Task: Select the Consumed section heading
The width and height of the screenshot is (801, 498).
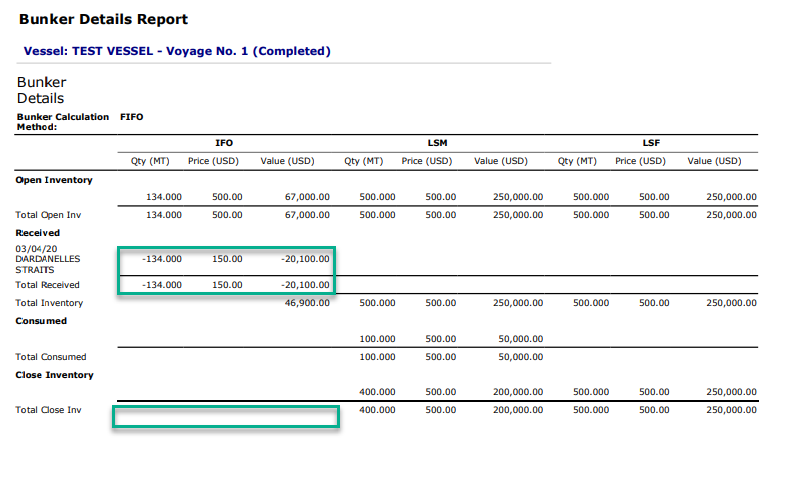Action: tap(41, 321)
